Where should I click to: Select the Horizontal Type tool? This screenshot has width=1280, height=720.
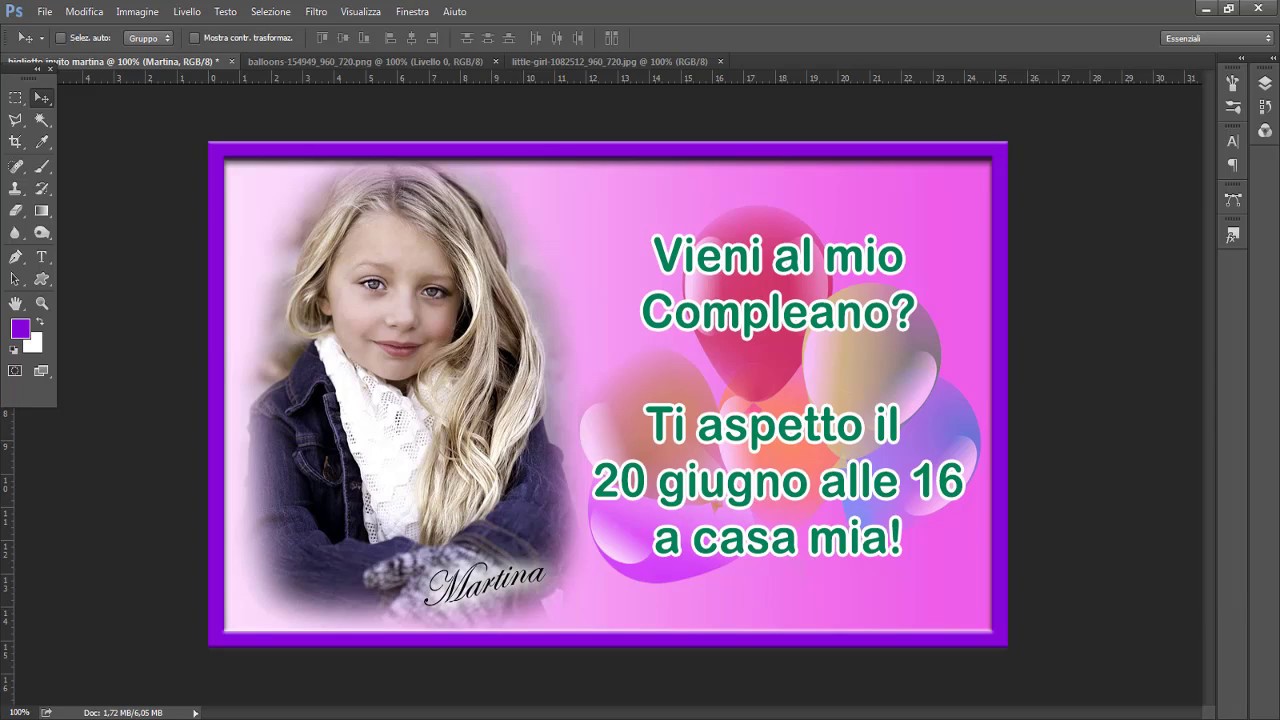42,257
